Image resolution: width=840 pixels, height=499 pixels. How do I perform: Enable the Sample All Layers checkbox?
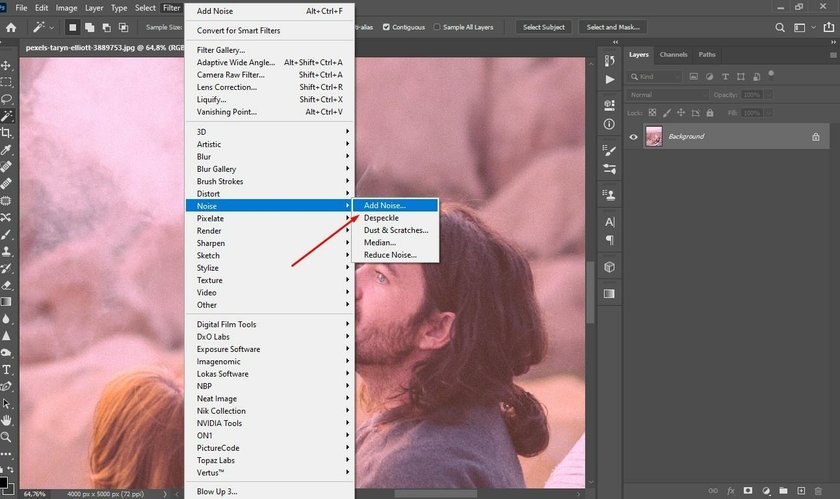point(437,27)
